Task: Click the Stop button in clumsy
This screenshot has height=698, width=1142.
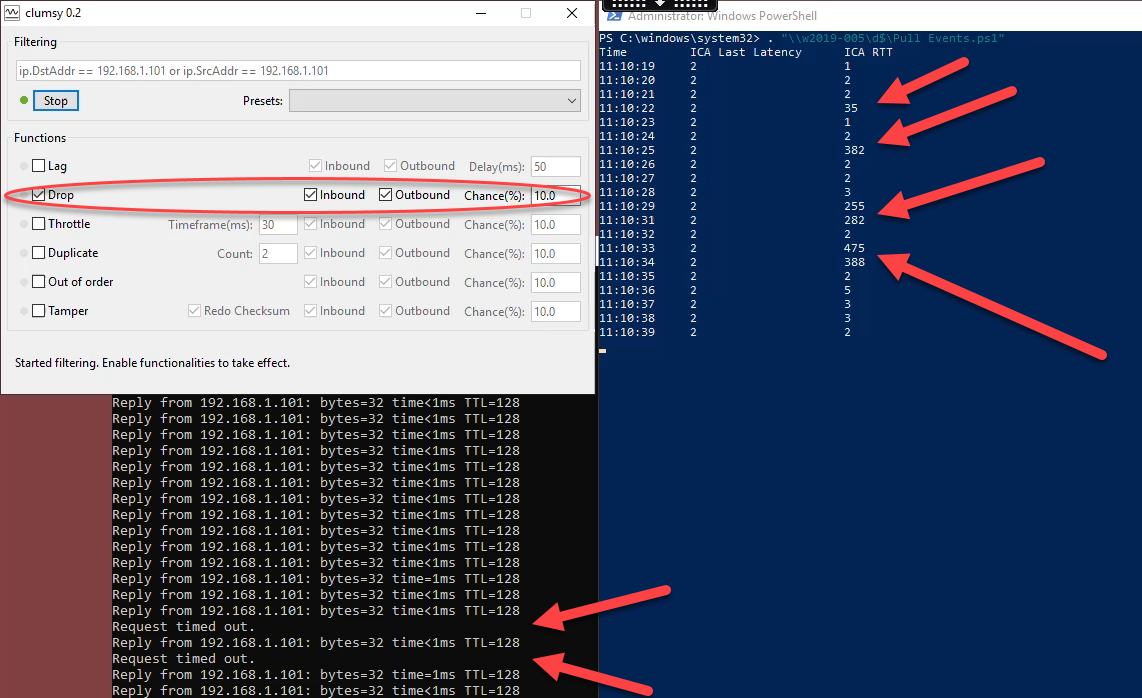Action: [x=55, y=101]
